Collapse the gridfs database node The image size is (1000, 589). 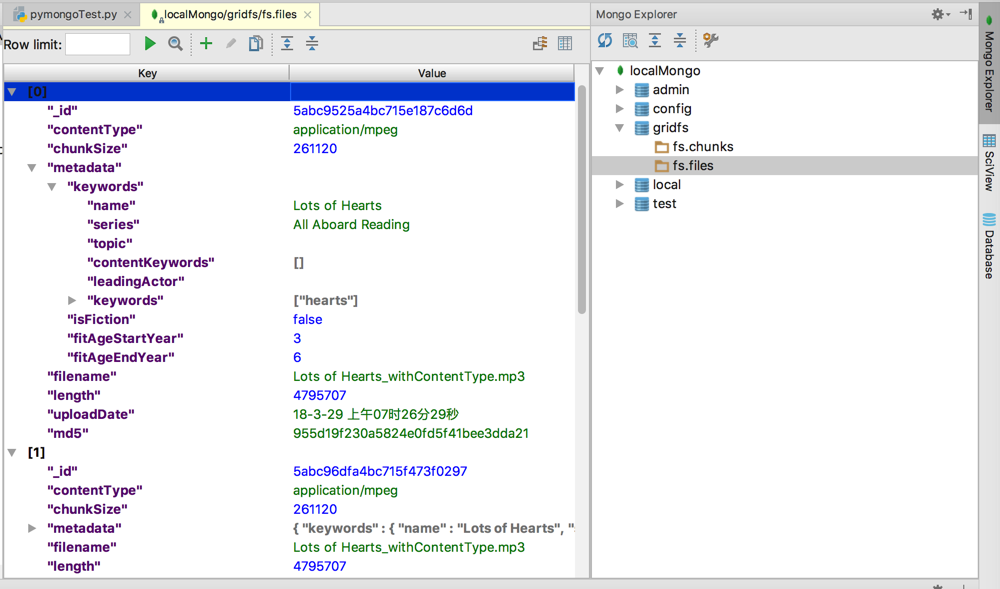coord(620,128)
